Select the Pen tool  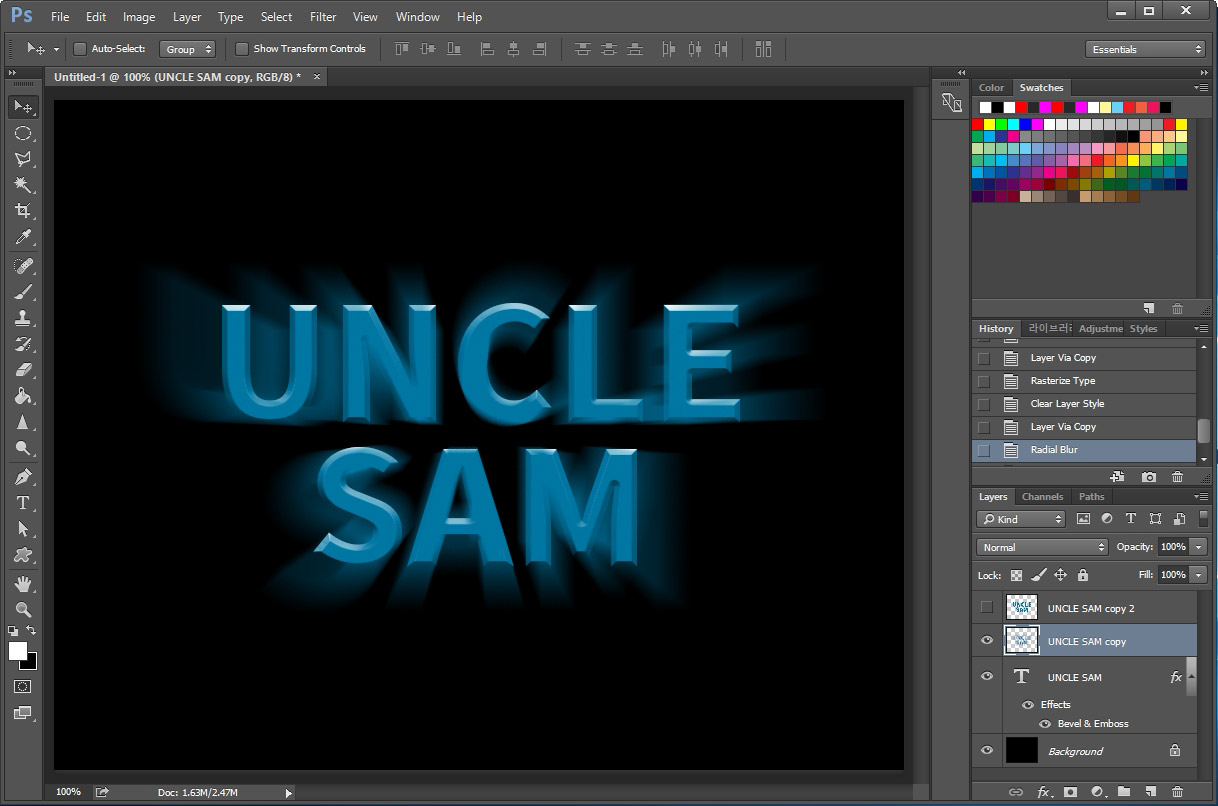pyautogui.click(x=23, y=477)
